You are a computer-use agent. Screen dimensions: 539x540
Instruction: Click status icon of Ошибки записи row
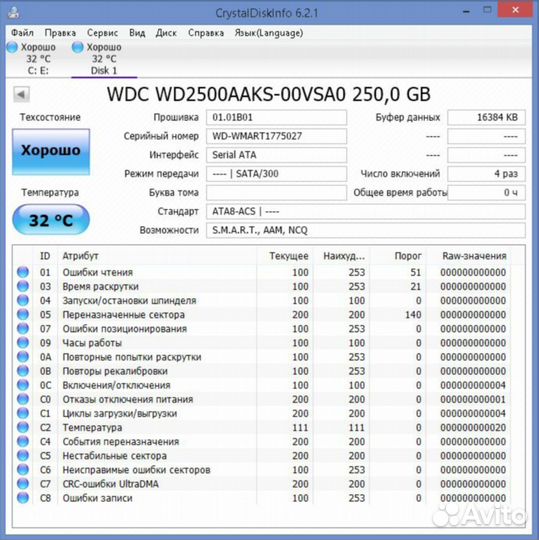point(23,498)
